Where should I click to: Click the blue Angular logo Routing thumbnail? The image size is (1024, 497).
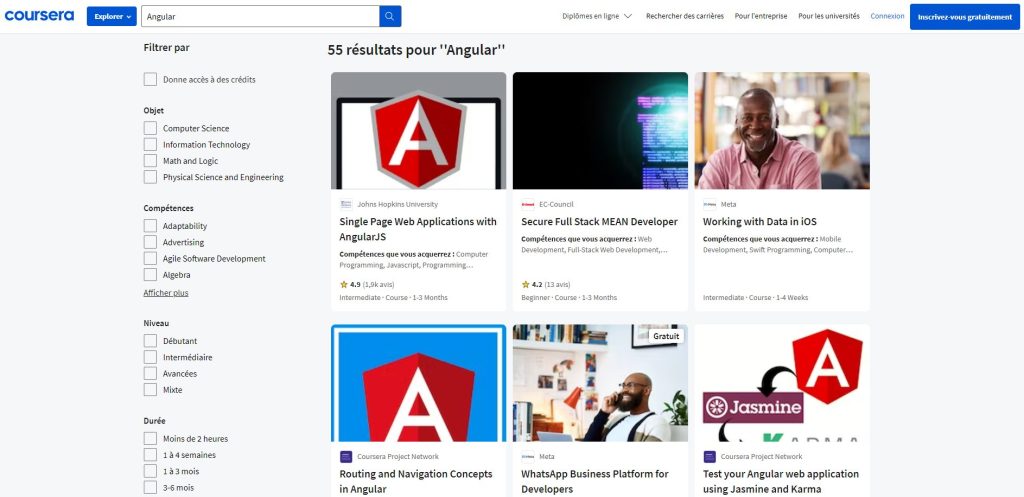(419, 383)
